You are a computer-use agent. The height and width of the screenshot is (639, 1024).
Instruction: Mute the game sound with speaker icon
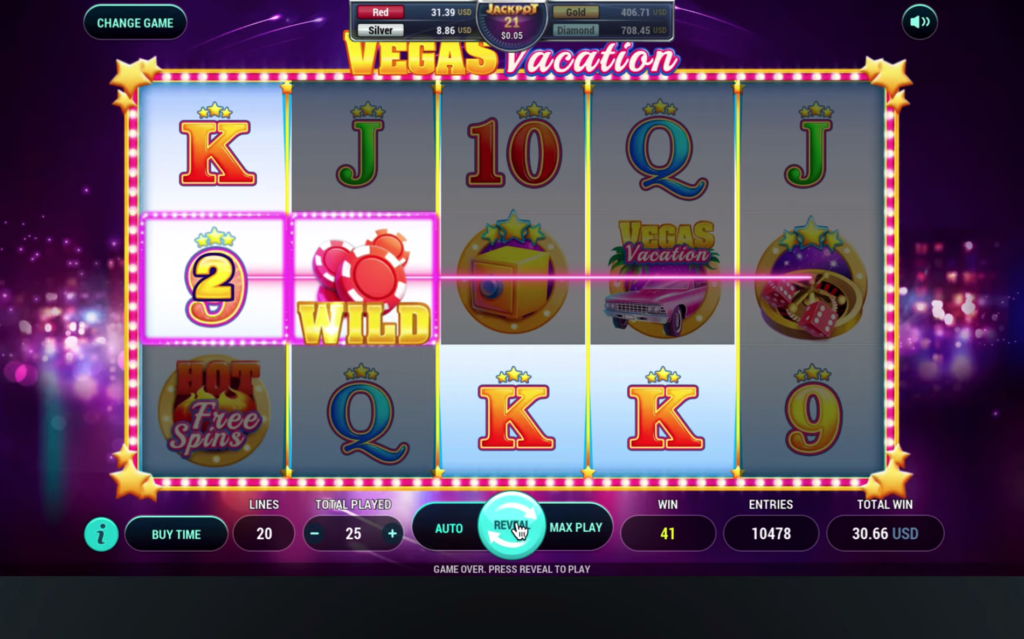920,22
